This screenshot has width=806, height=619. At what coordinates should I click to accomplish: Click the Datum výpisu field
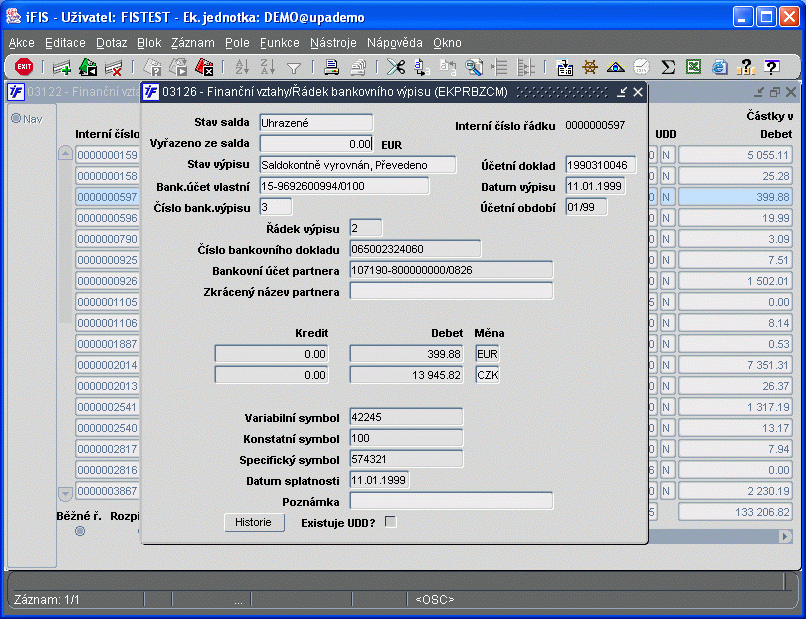tap(596, 186)
